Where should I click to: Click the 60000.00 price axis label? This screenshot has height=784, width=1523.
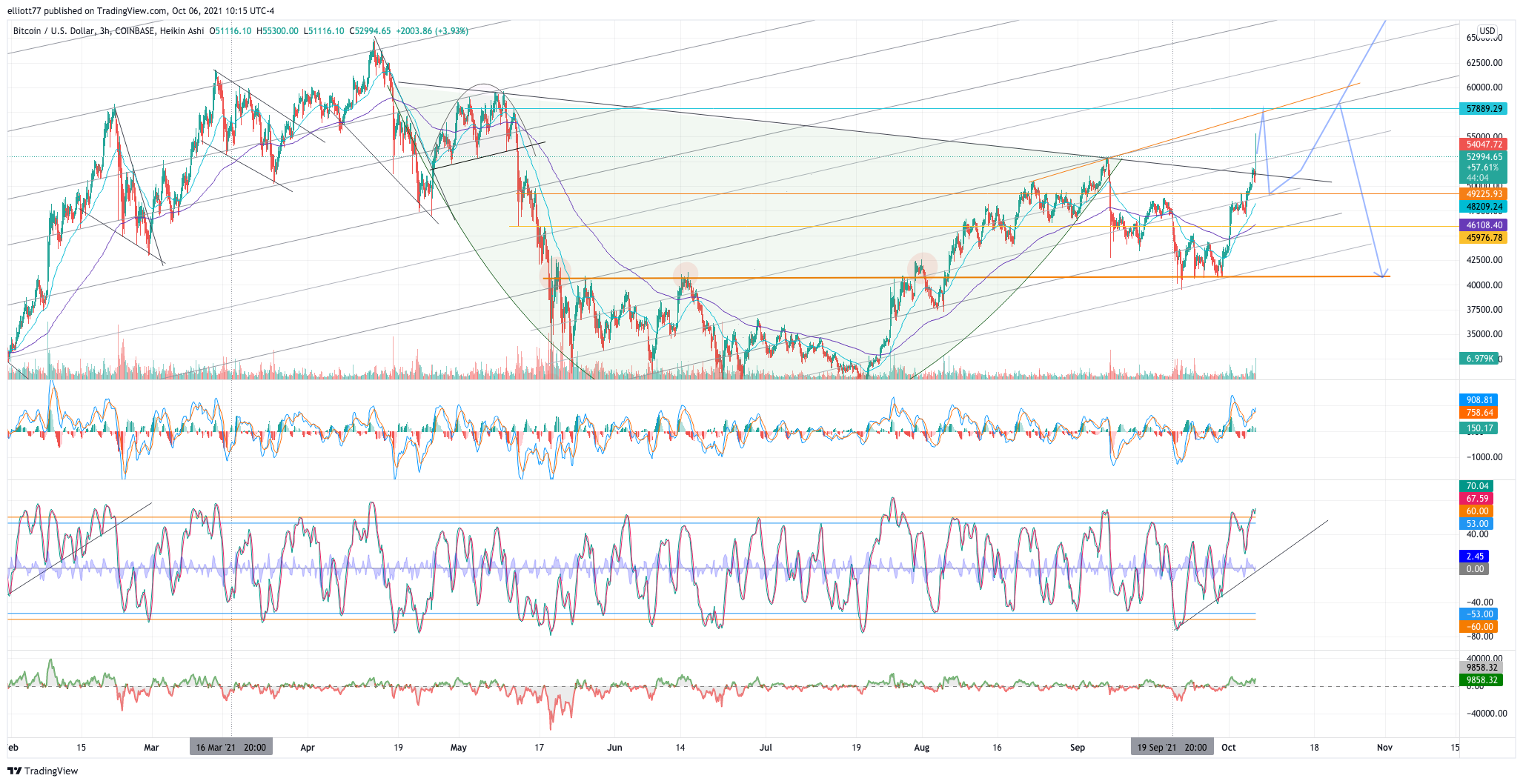point(1484,87)
